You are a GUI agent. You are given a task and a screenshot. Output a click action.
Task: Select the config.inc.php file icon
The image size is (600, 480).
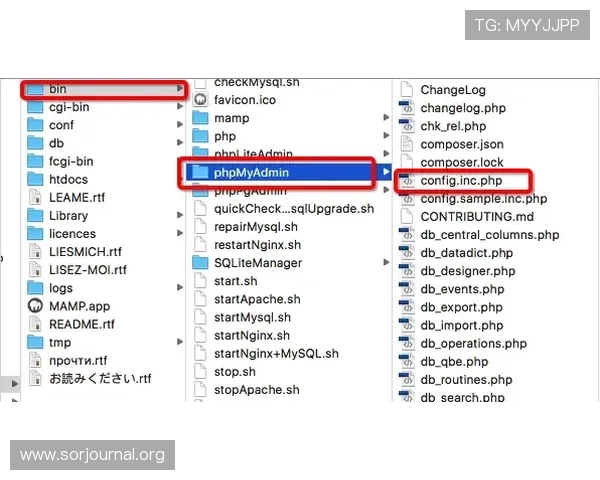(x=407, y=181)
